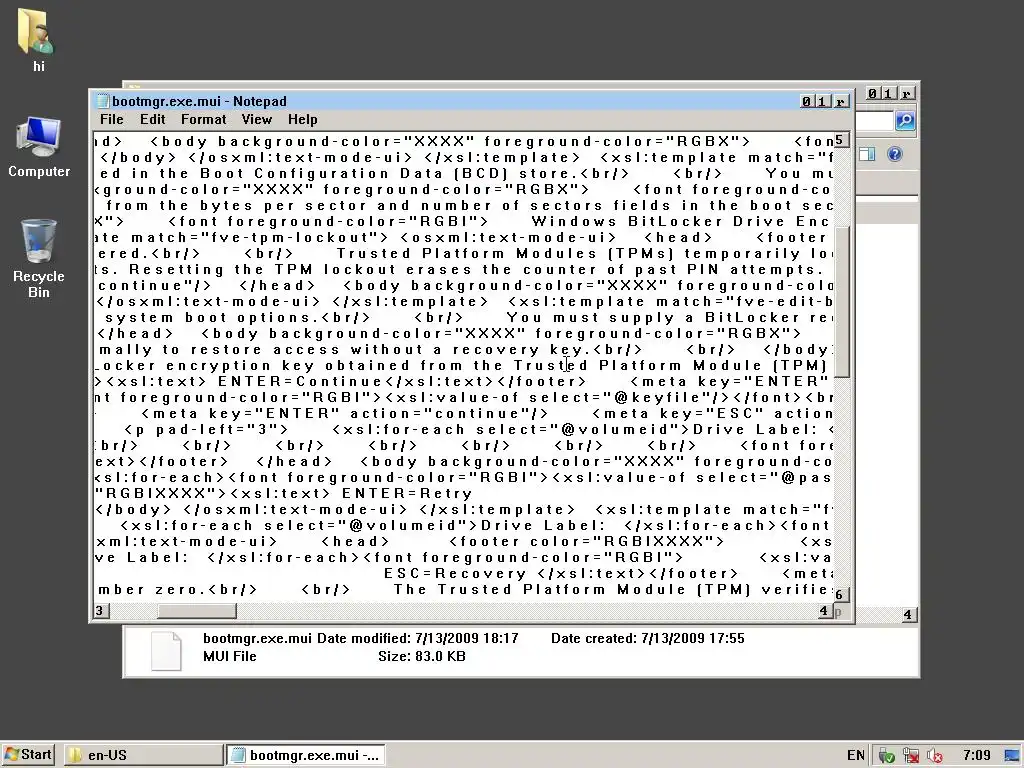This screenshot has width=1024, height=768.
Task: Open the View menu in Notepad
Action: (x=257, y=120)
